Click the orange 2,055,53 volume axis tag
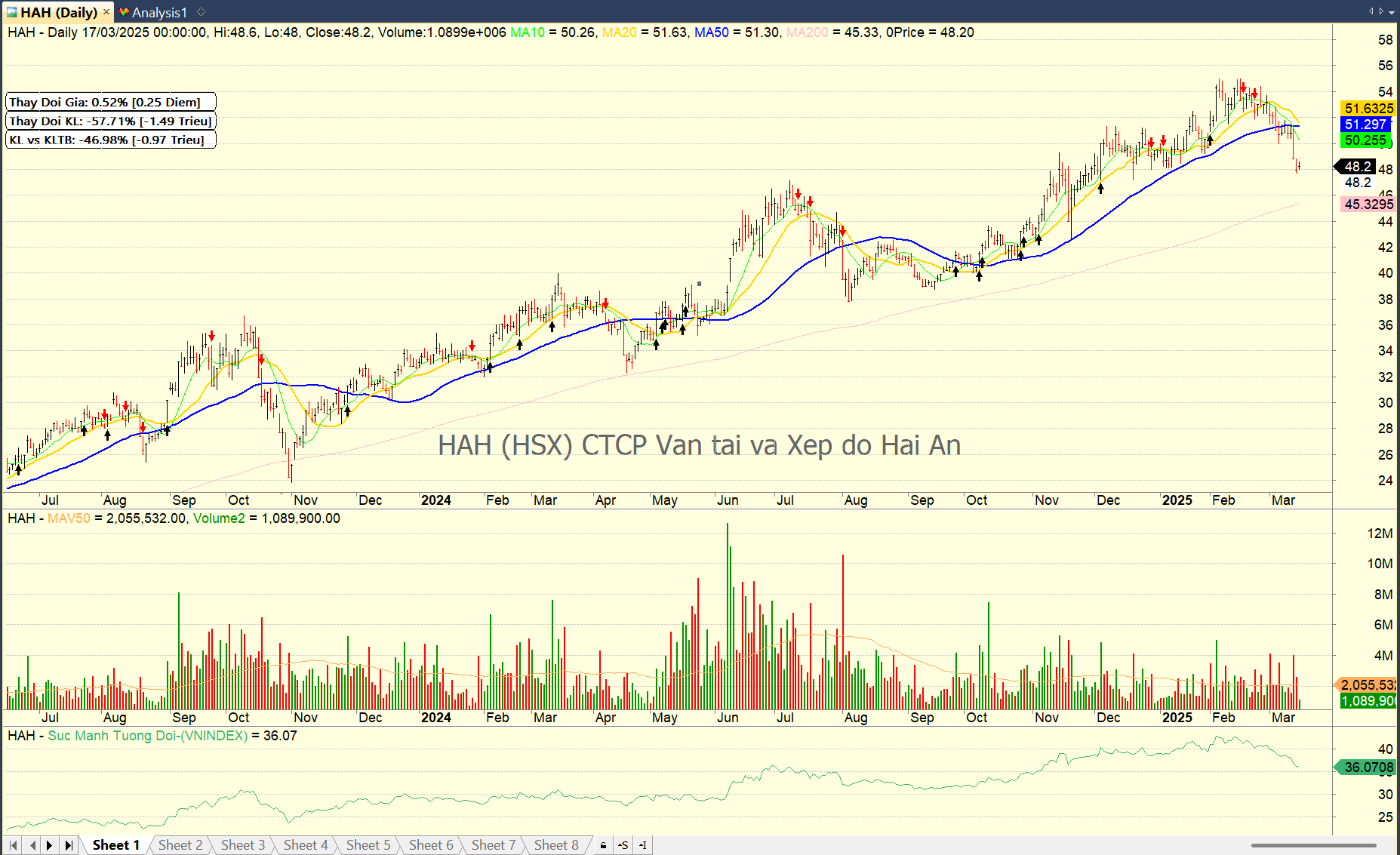 tap(1366, 685)
